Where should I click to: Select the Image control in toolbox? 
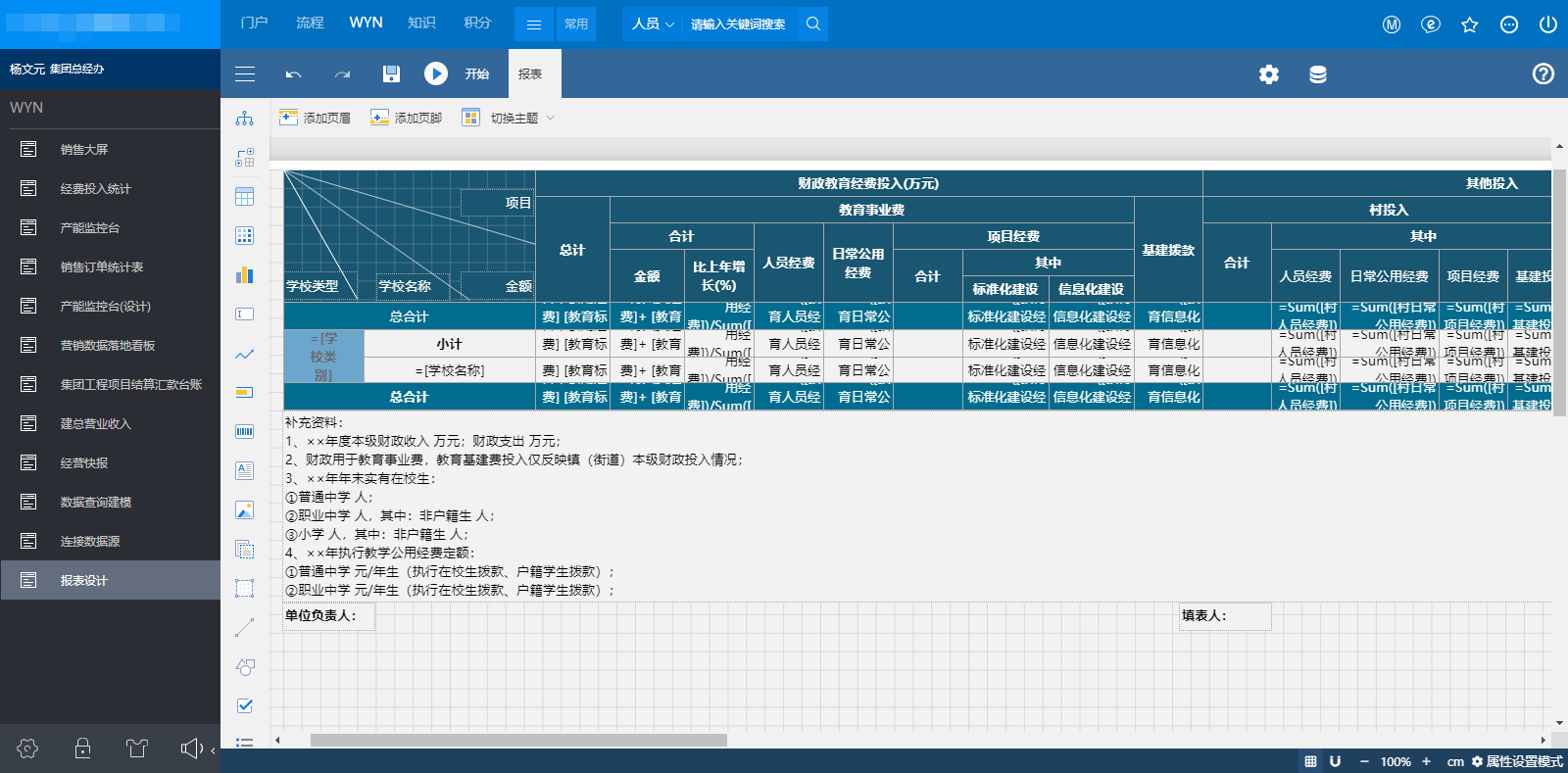tap(245, 510)
